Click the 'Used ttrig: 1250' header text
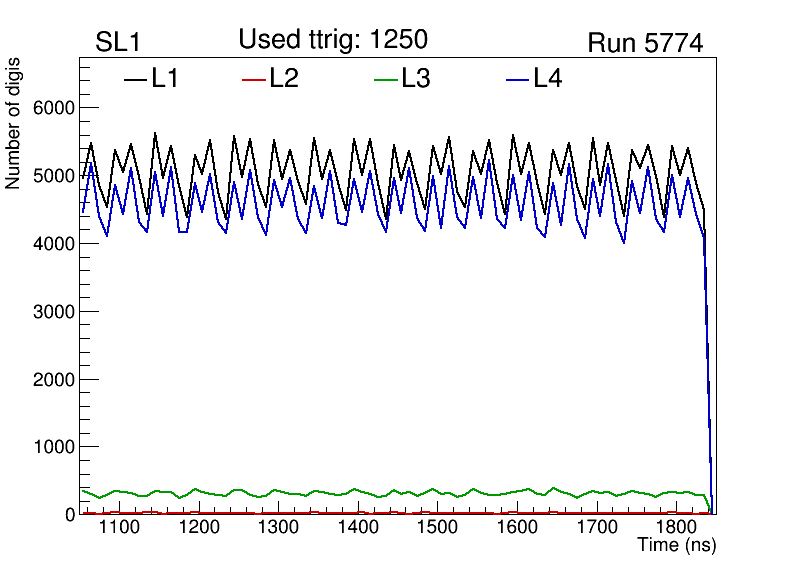This screenshot has width=796, height=572. coord(333,40)
